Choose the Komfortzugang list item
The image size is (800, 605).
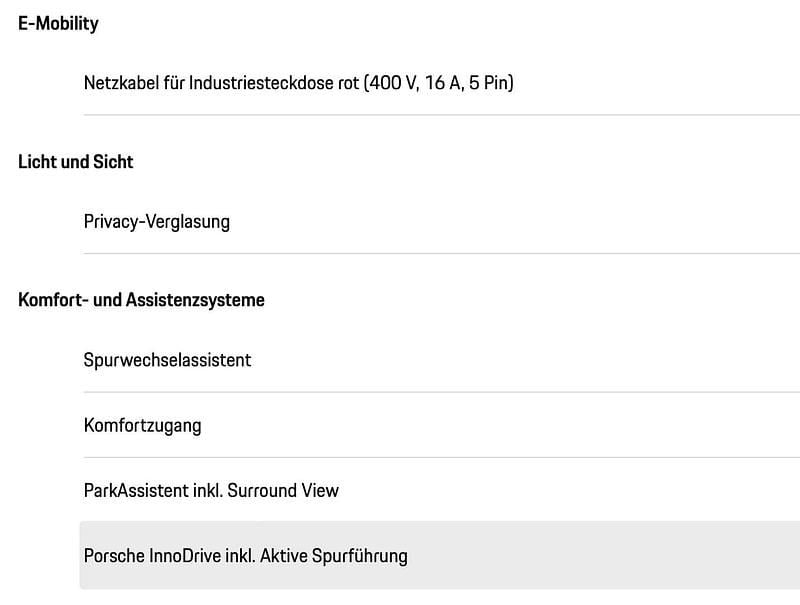(x=142, y=425)
